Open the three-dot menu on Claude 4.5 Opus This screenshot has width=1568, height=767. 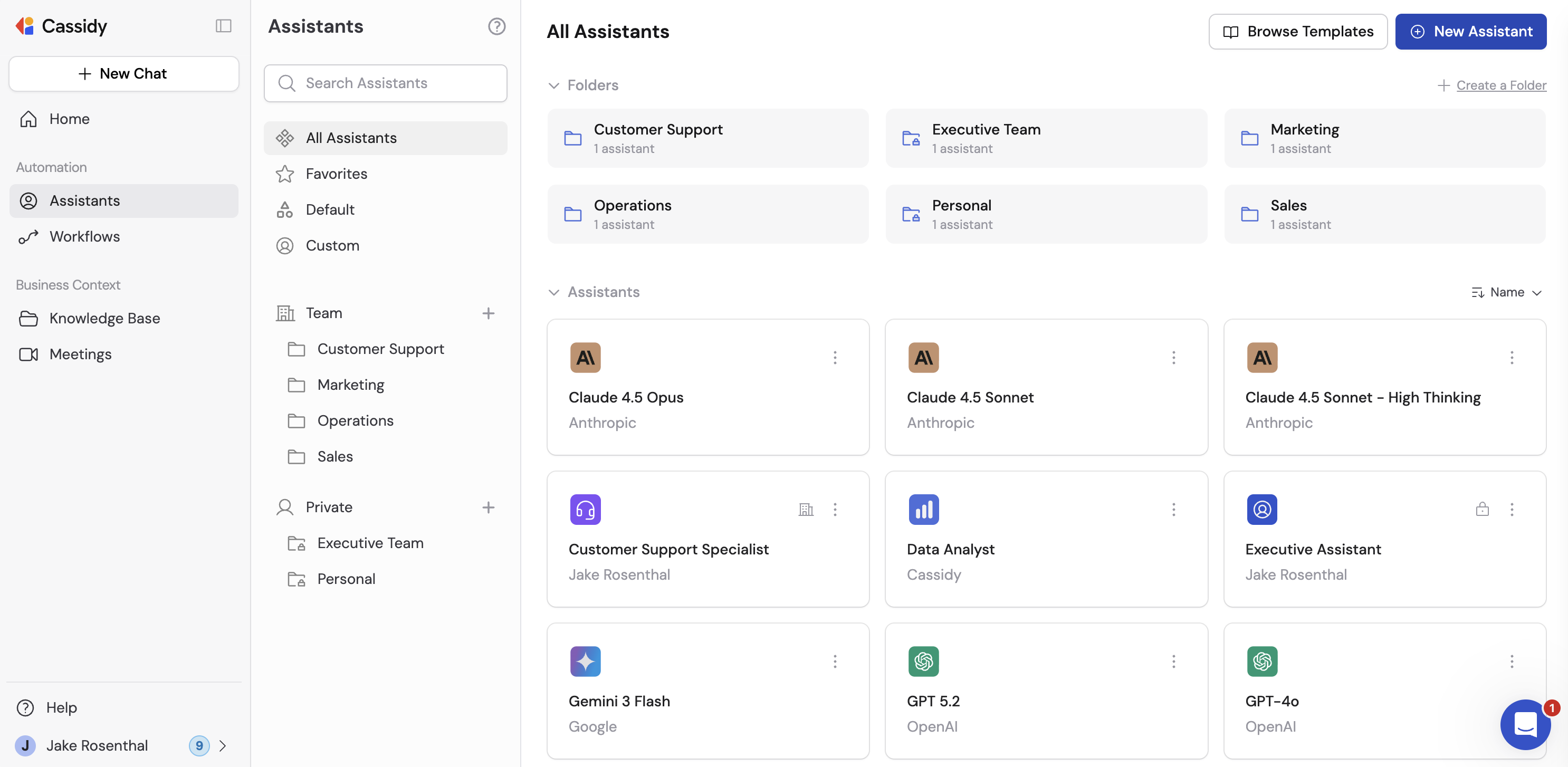coord(835,357)
